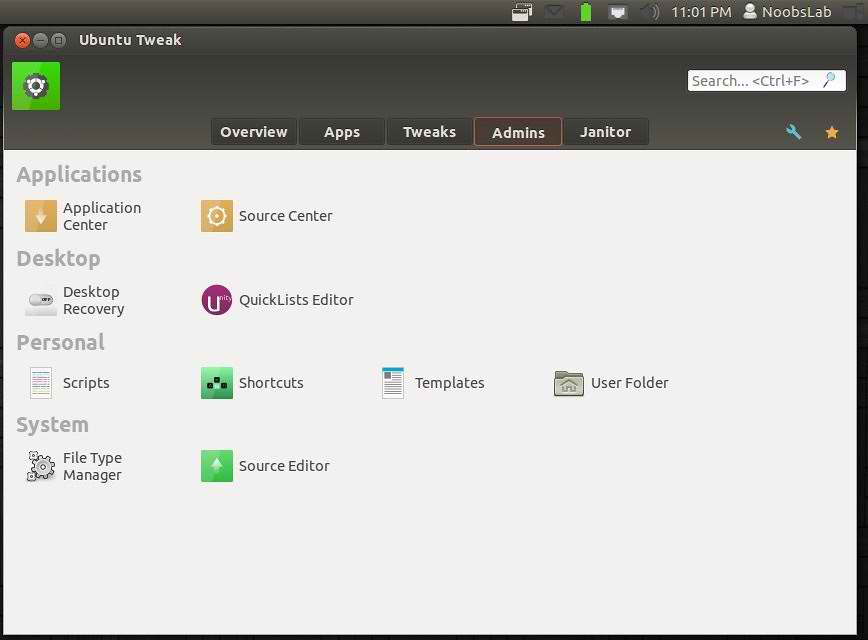
Task: Launch the QuickLists Editor Unity icon
Action: click(216, 300)
